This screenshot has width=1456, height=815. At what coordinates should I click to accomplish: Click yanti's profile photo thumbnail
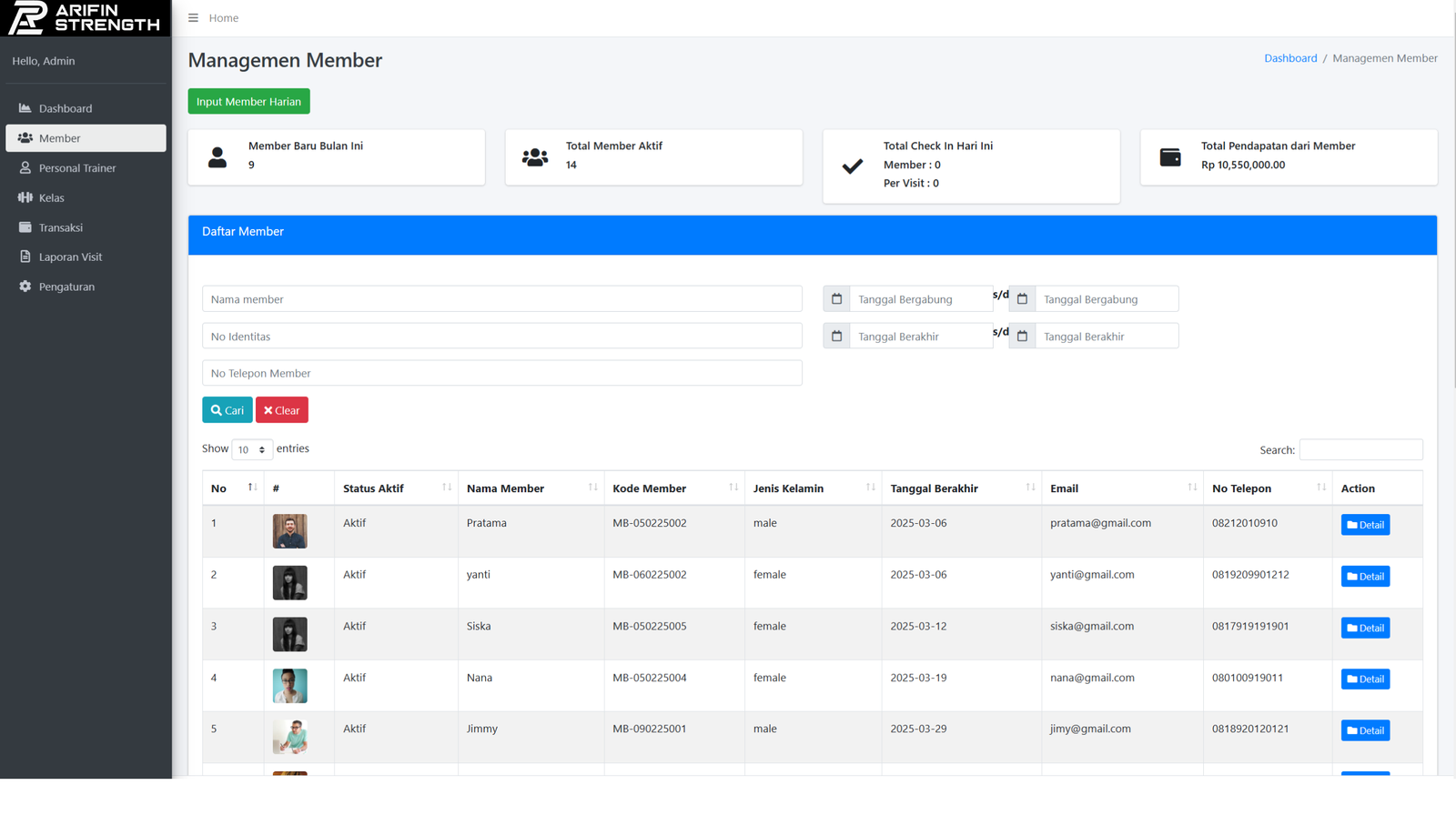290,583
